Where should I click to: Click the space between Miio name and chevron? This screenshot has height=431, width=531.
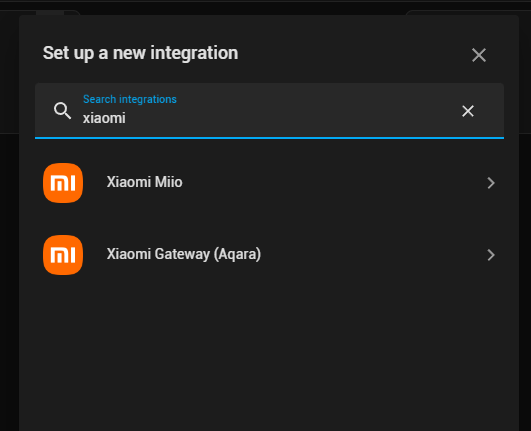334,183
